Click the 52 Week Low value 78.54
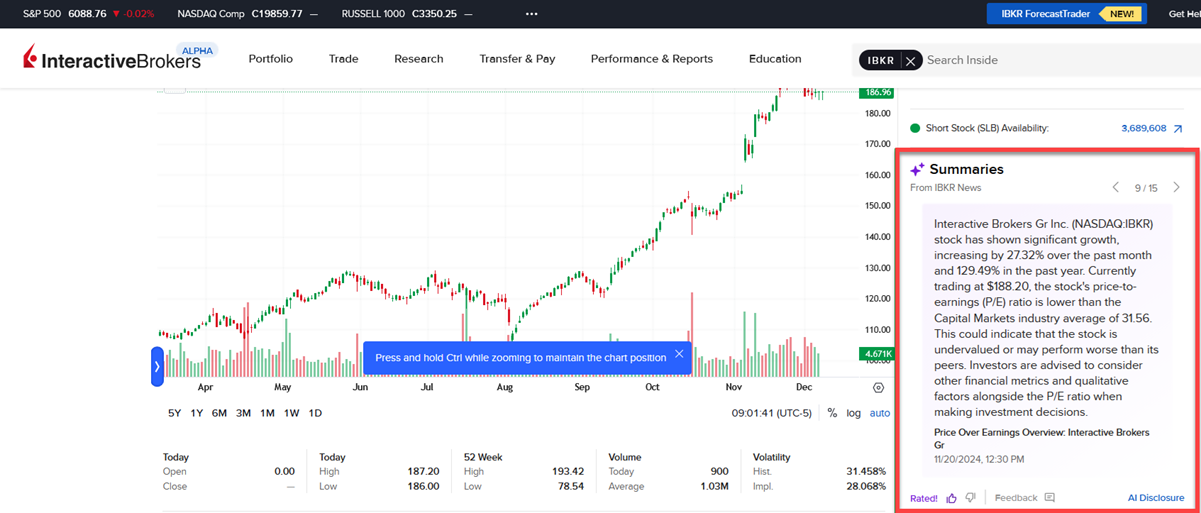The height and width of the screenshot is (513, 1201). [571, 486]
